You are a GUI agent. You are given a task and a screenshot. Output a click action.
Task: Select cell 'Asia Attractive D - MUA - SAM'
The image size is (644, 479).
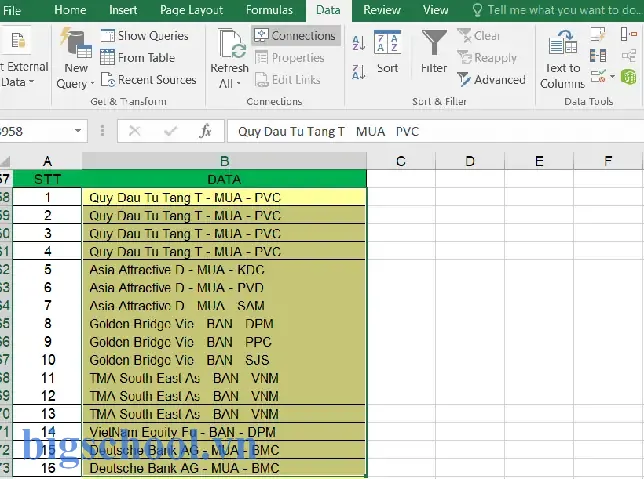click(x=224, y=306)
